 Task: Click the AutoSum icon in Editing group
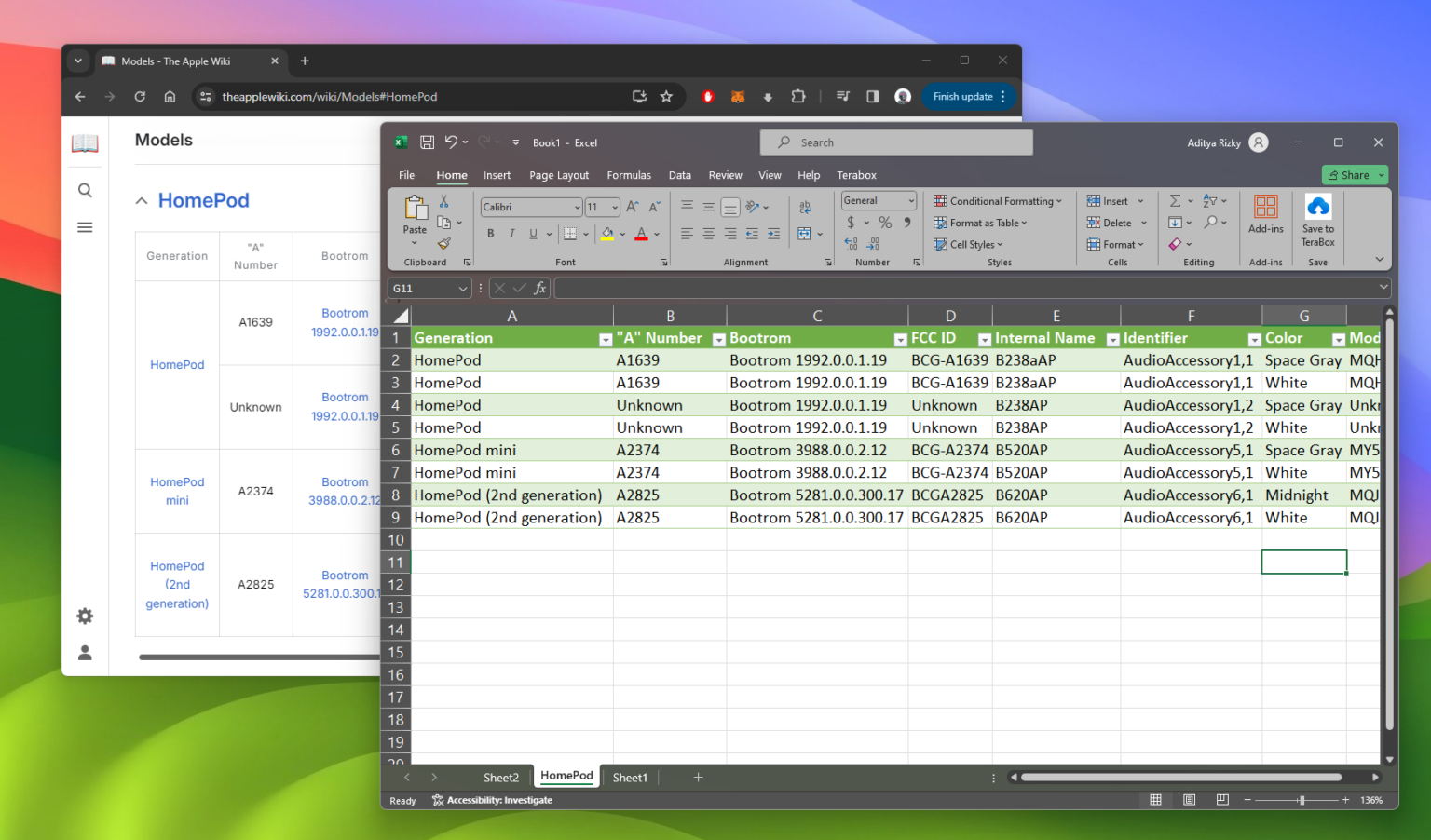1177,200
